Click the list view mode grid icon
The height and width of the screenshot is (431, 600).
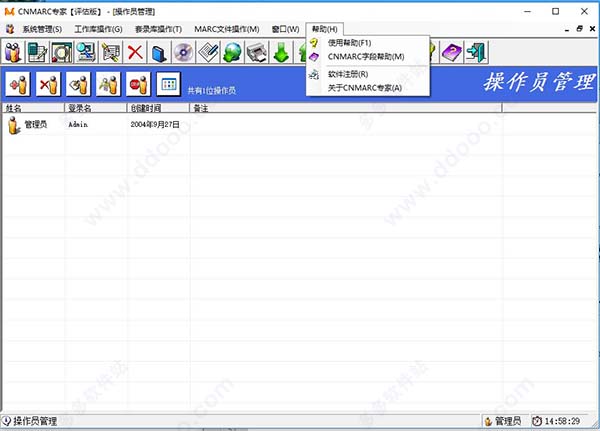click(x=169, y=84)
